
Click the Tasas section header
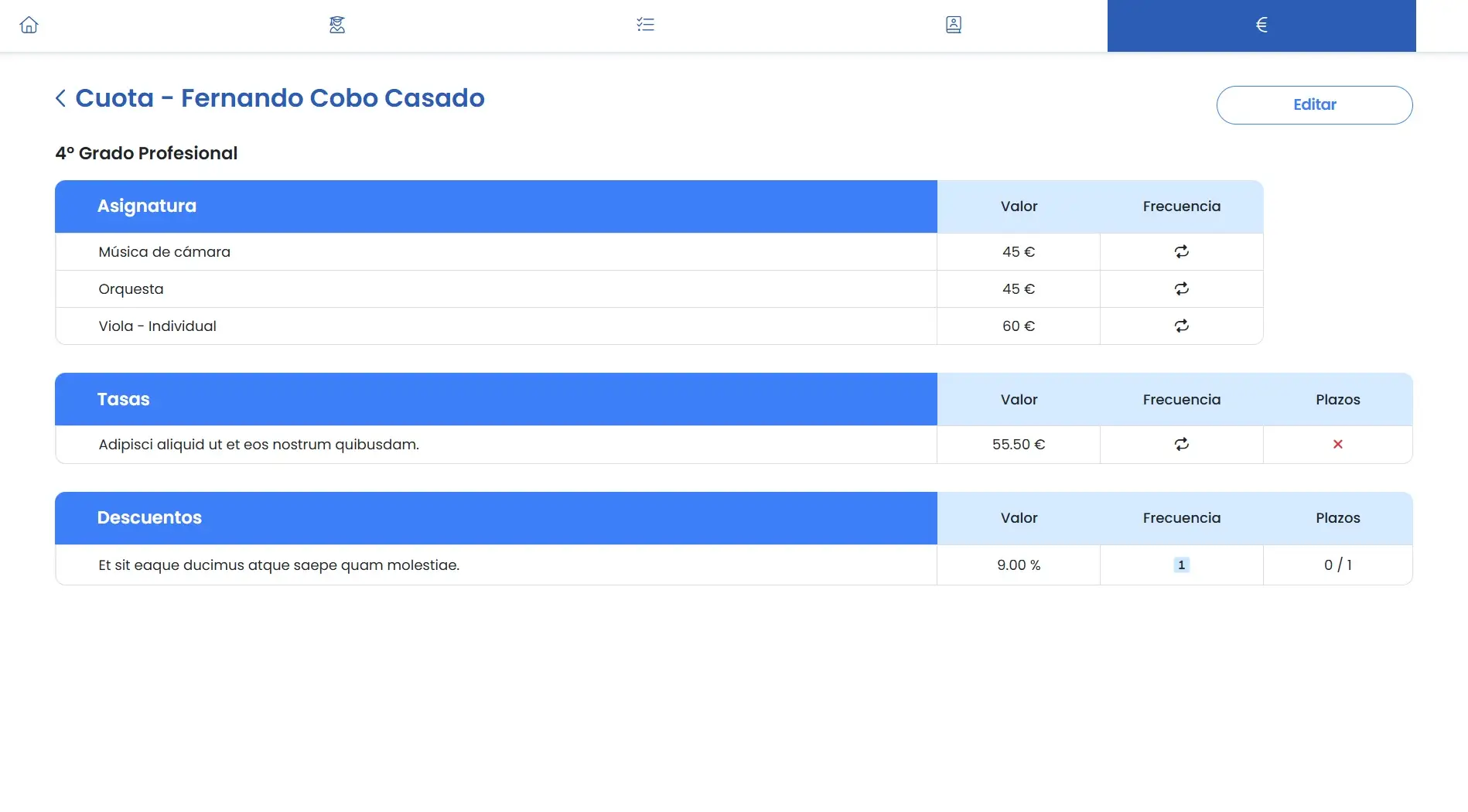[x=124, y=400]
